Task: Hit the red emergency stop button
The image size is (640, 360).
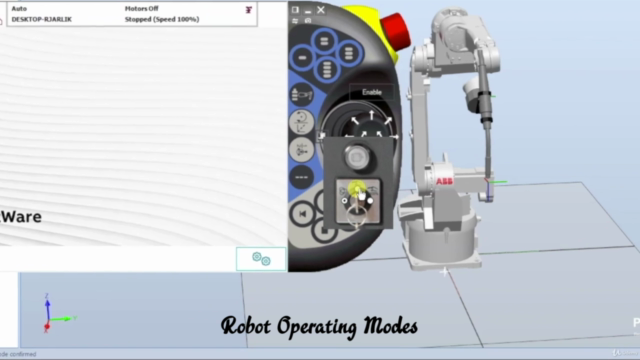Action: click(x=396, y=31)
